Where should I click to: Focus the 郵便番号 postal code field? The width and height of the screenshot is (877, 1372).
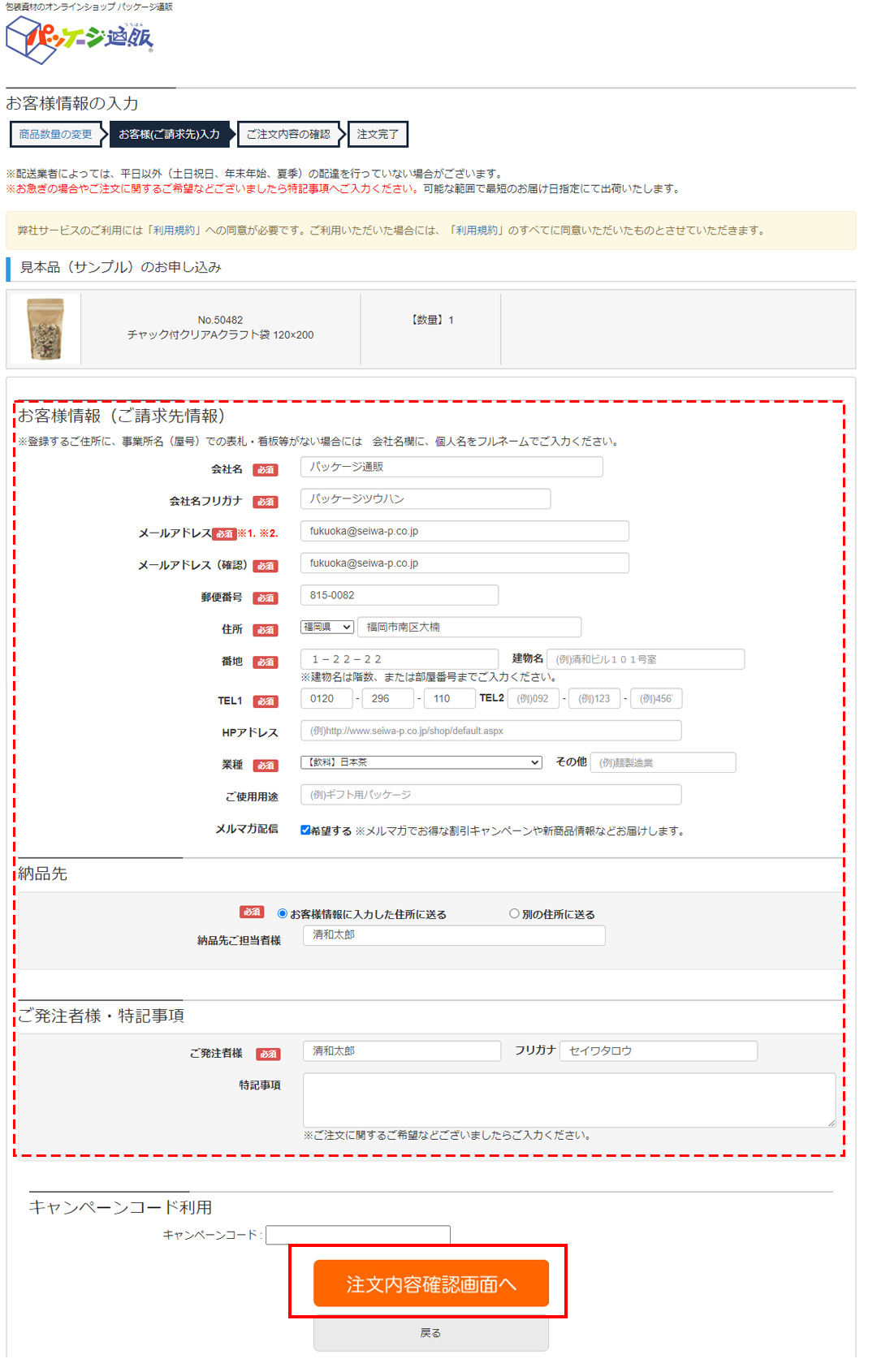coord(399,595)
